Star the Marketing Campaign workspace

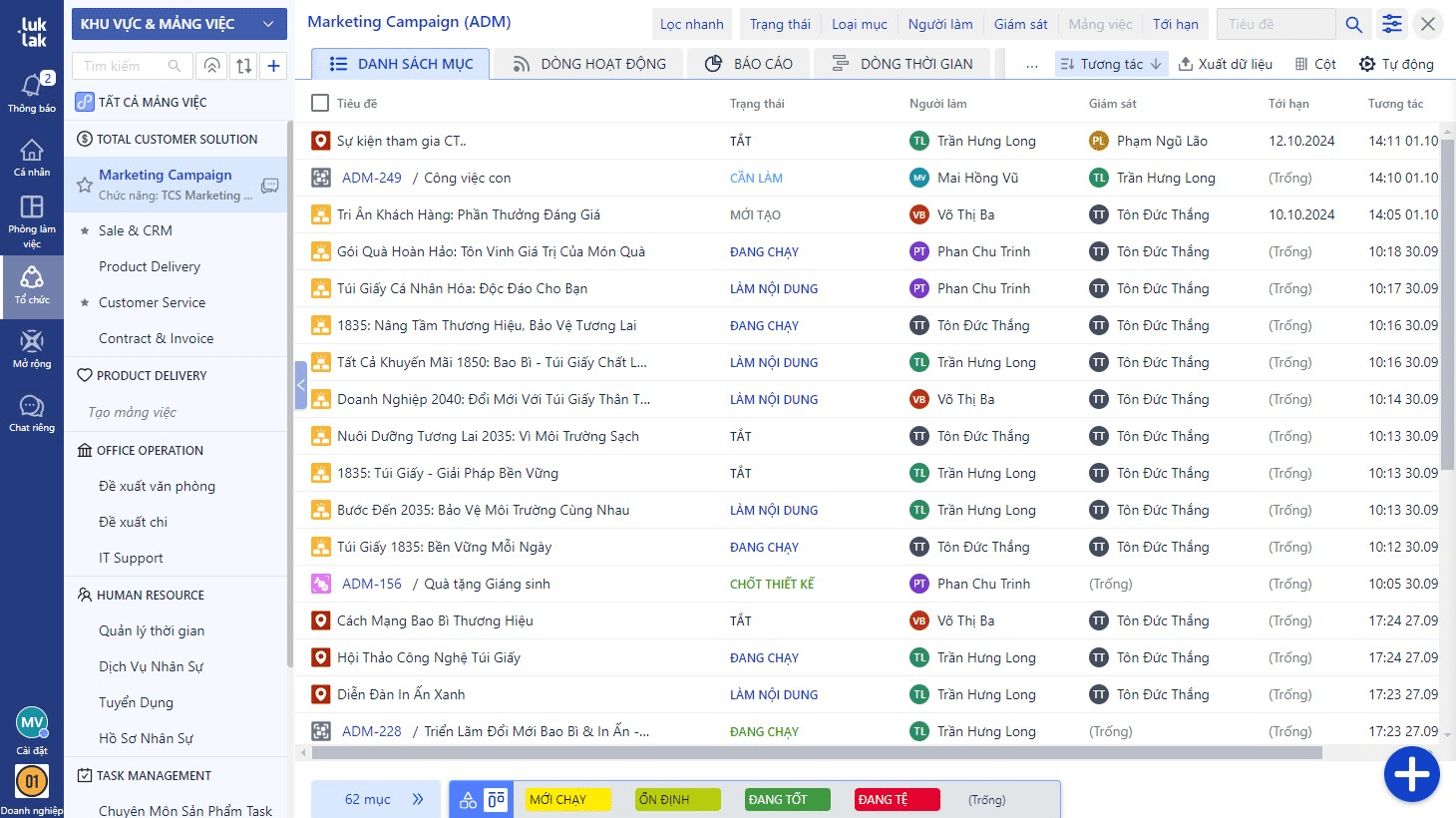pos(85,185)
